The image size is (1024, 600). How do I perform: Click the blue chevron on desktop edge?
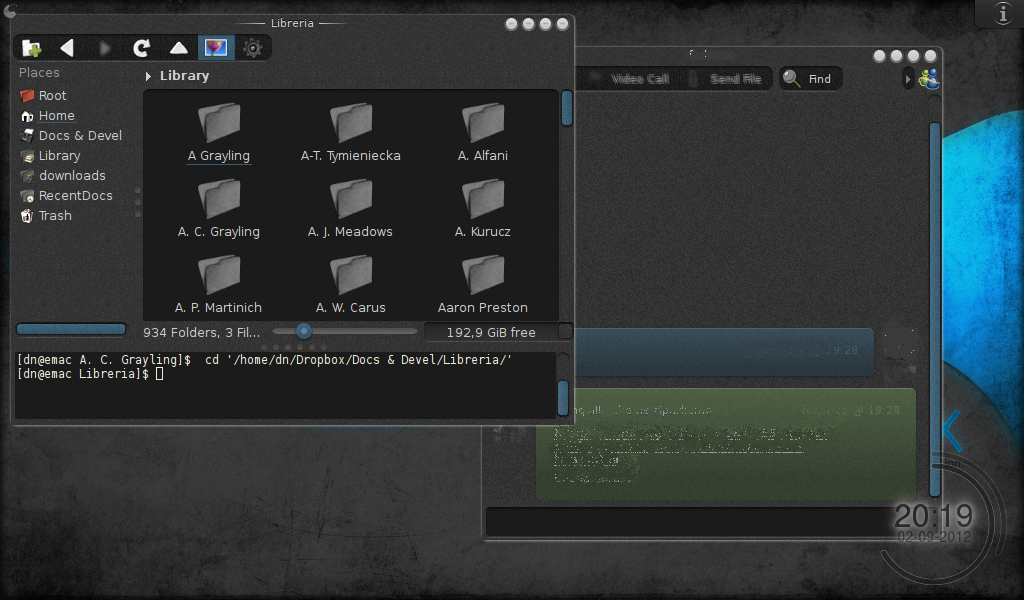pos(953,430)
